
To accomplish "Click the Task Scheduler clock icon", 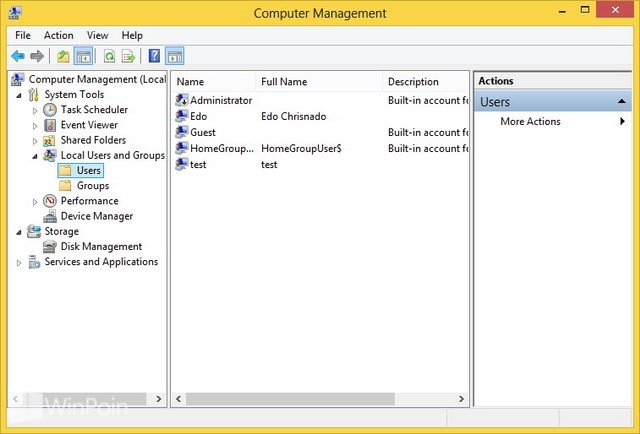I will pos(50,110).
